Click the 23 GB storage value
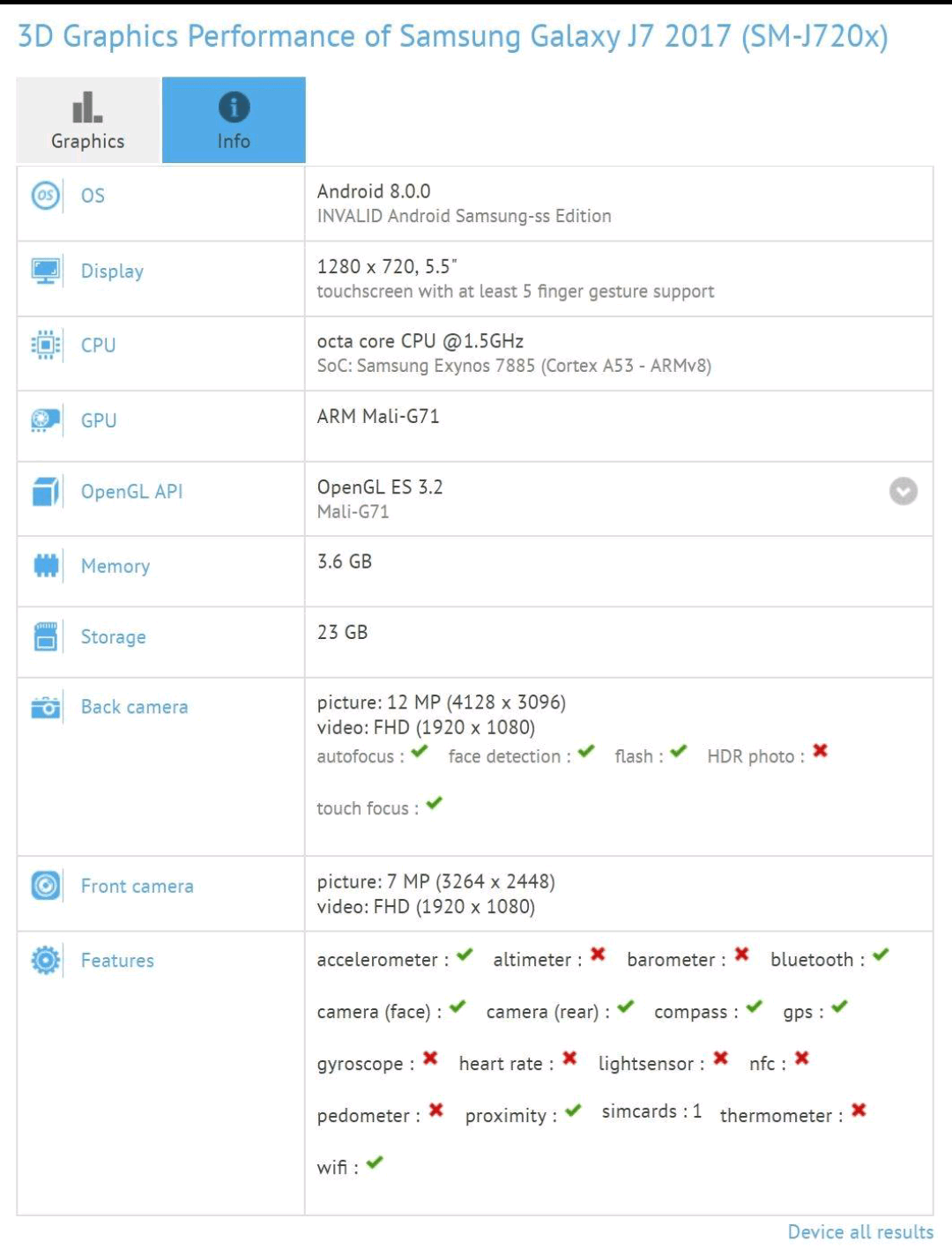Screen dimensions: 952x1256 (342, 632)
